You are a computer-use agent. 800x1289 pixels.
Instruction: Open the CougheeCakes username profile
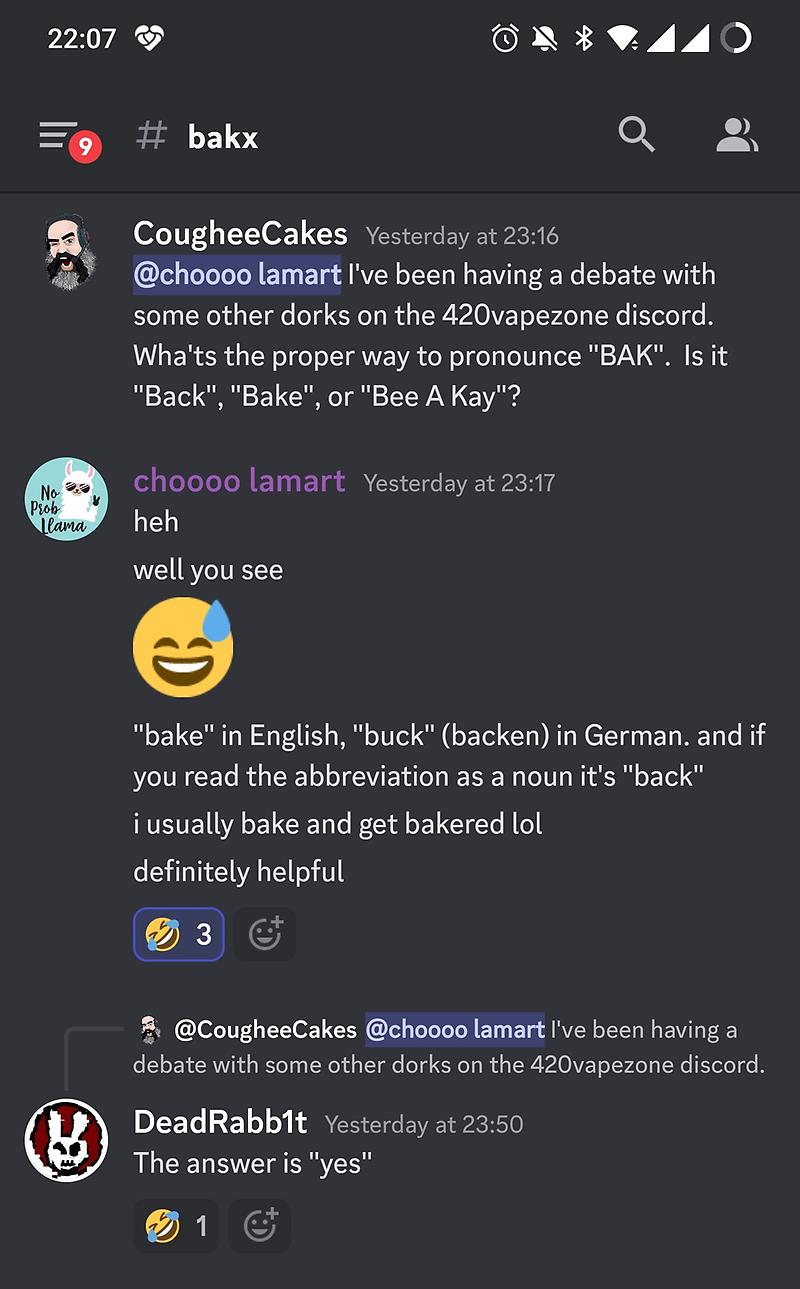coord(240,234)
